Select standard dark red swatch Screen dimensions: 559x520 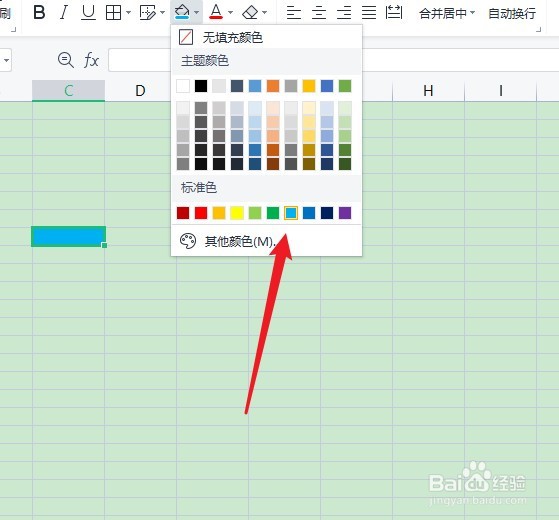click(x=183, y=213)
